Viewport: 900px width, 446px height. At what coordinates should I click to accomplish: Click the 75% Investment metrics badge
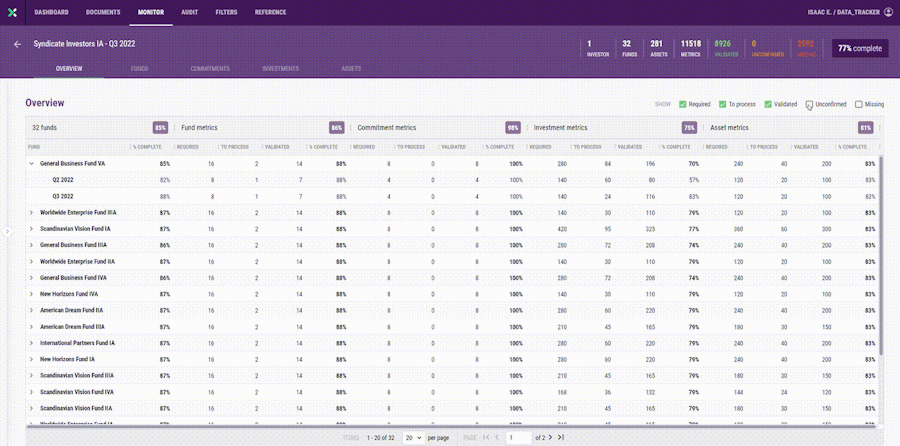pyautogui.click(x=689, y=127)
